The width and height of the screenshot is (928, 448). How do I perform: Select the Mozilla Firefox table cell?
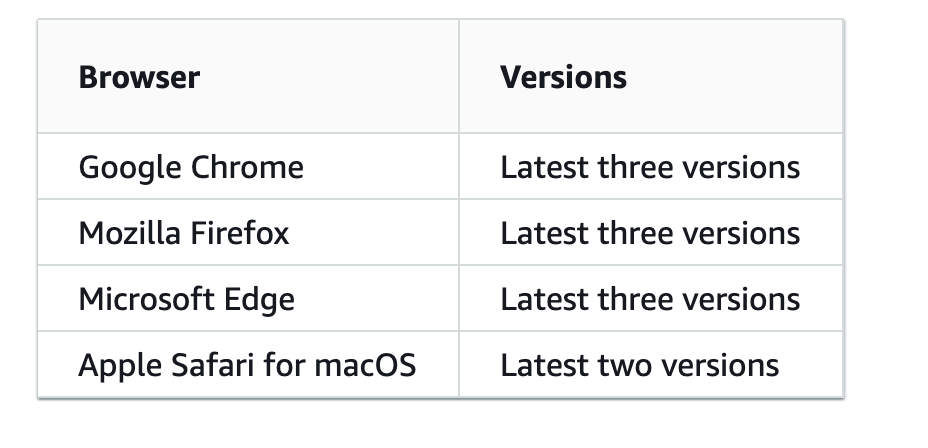click(x=248, y=233)
